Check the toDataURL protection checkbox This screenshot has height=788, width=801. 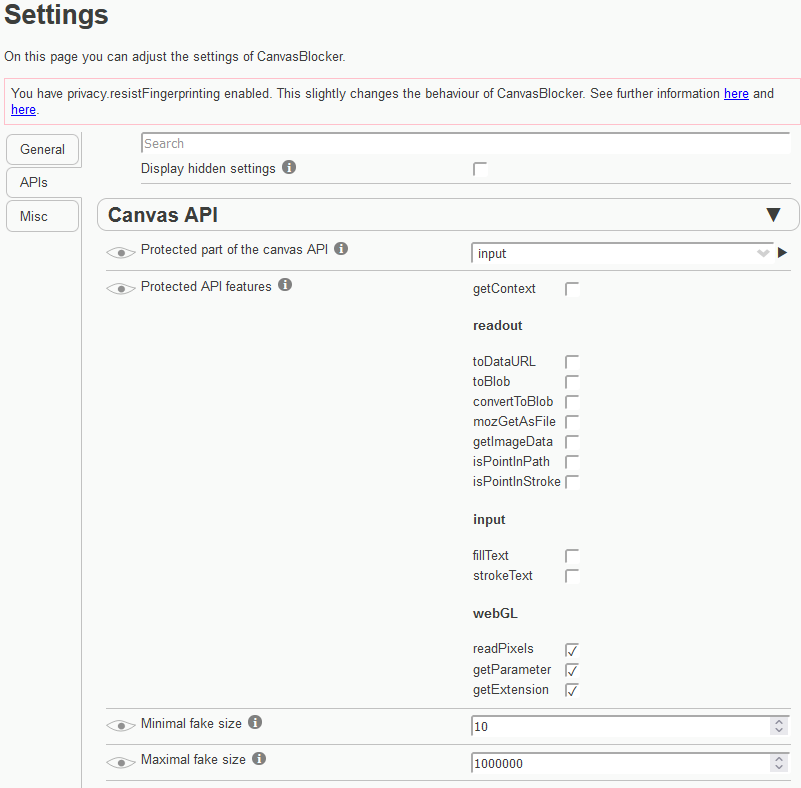pyautogui.click(x=571, y=361)
